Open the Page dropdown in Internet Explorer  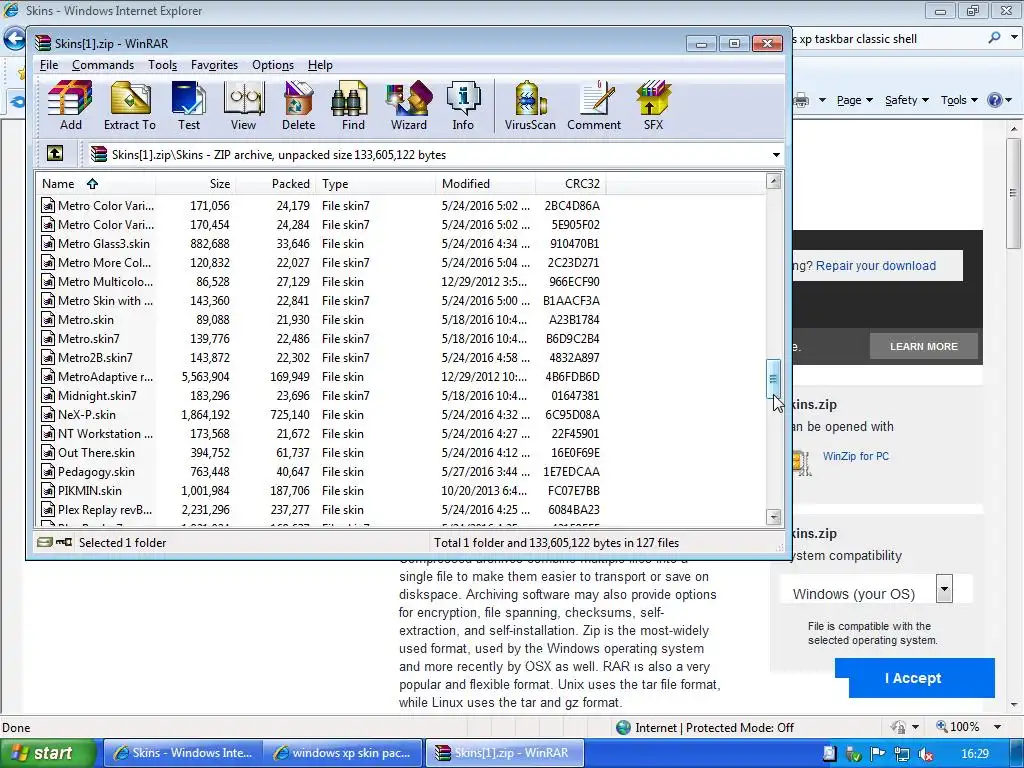click(854, 100)
